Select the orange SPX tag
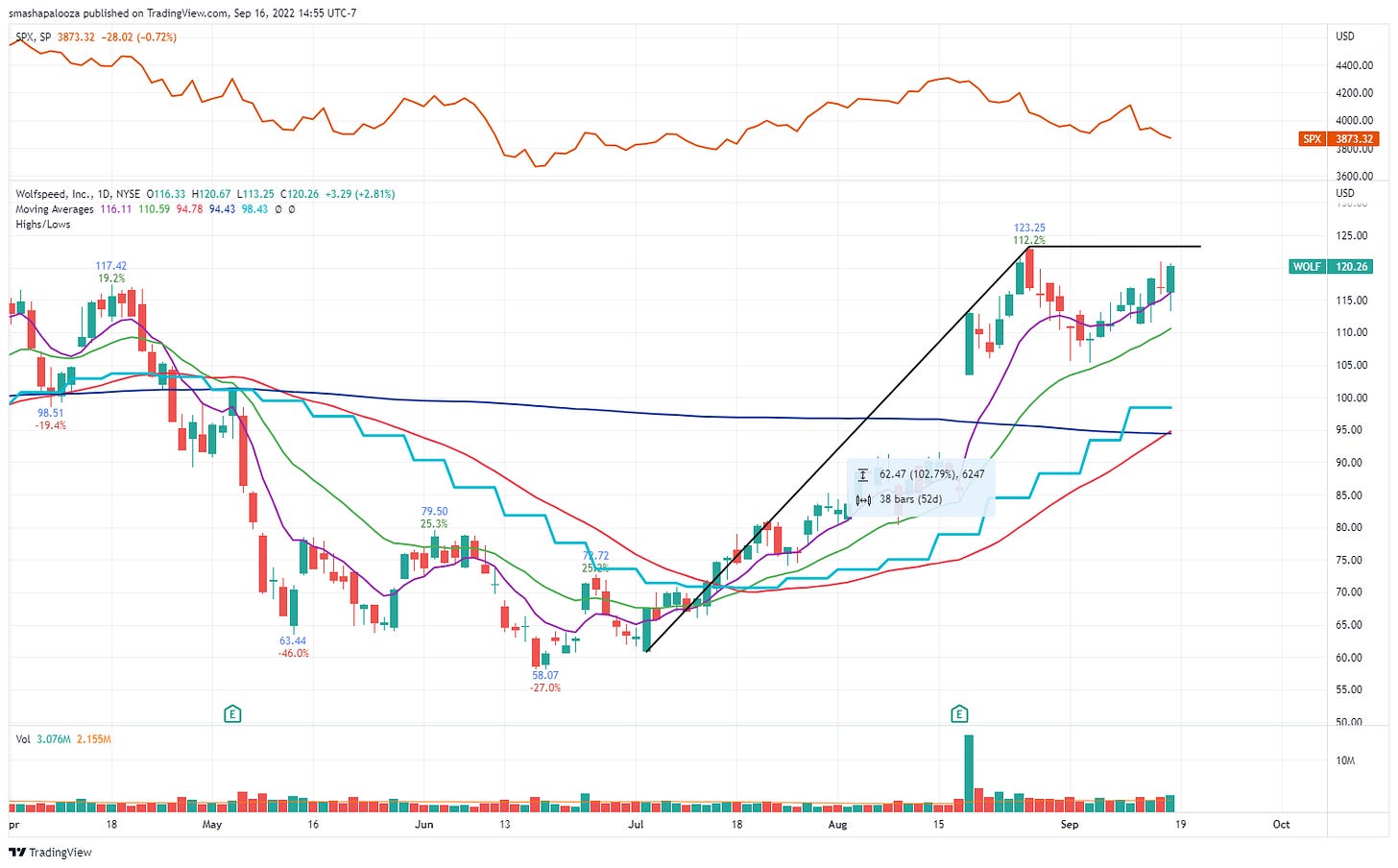The image size is (1398, 868). pos(1312,139)
